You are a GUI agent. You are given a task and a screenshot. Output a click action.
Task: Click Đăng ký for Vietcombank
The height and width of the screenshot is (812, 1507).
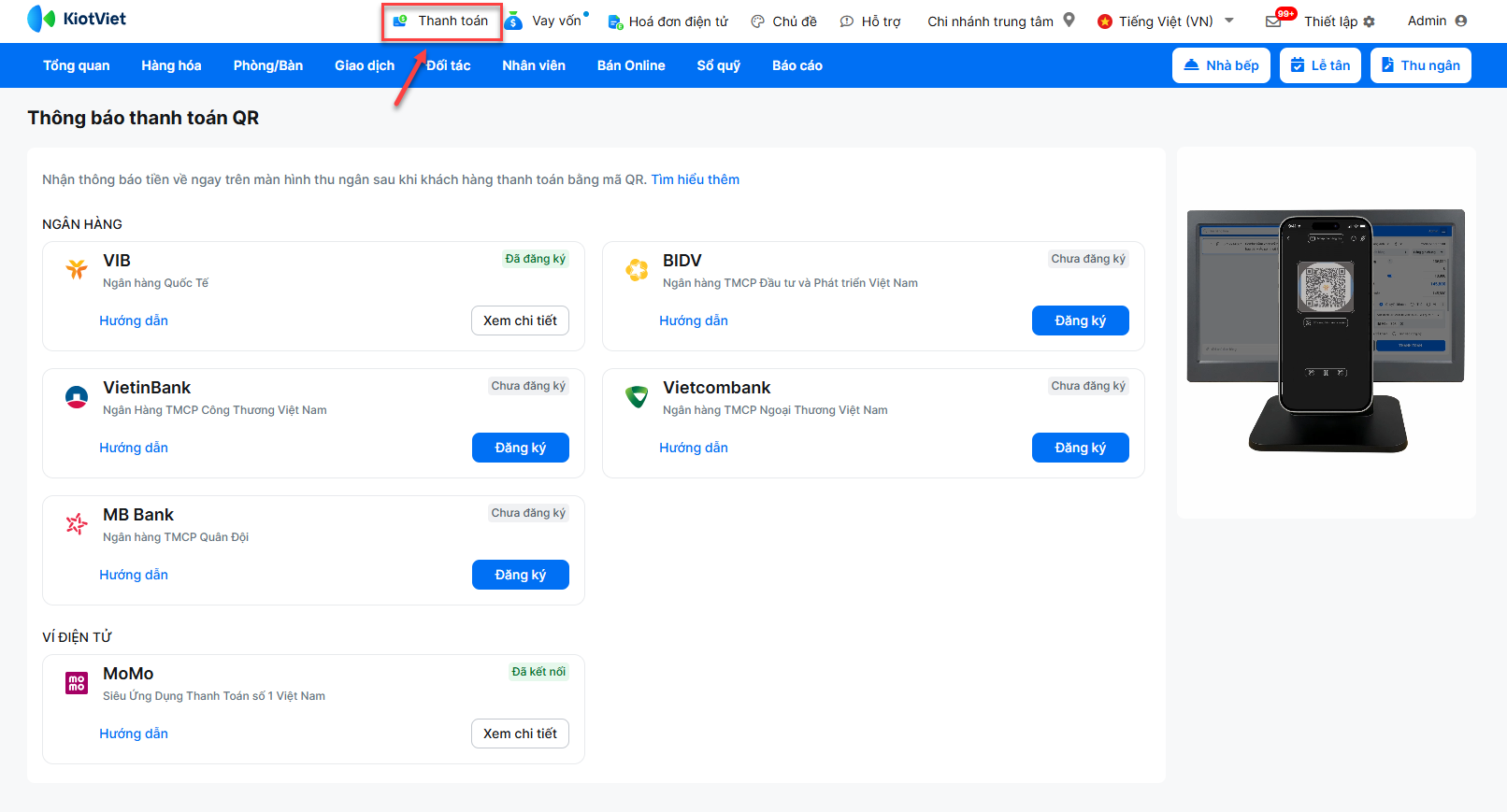click(1081, 448)
